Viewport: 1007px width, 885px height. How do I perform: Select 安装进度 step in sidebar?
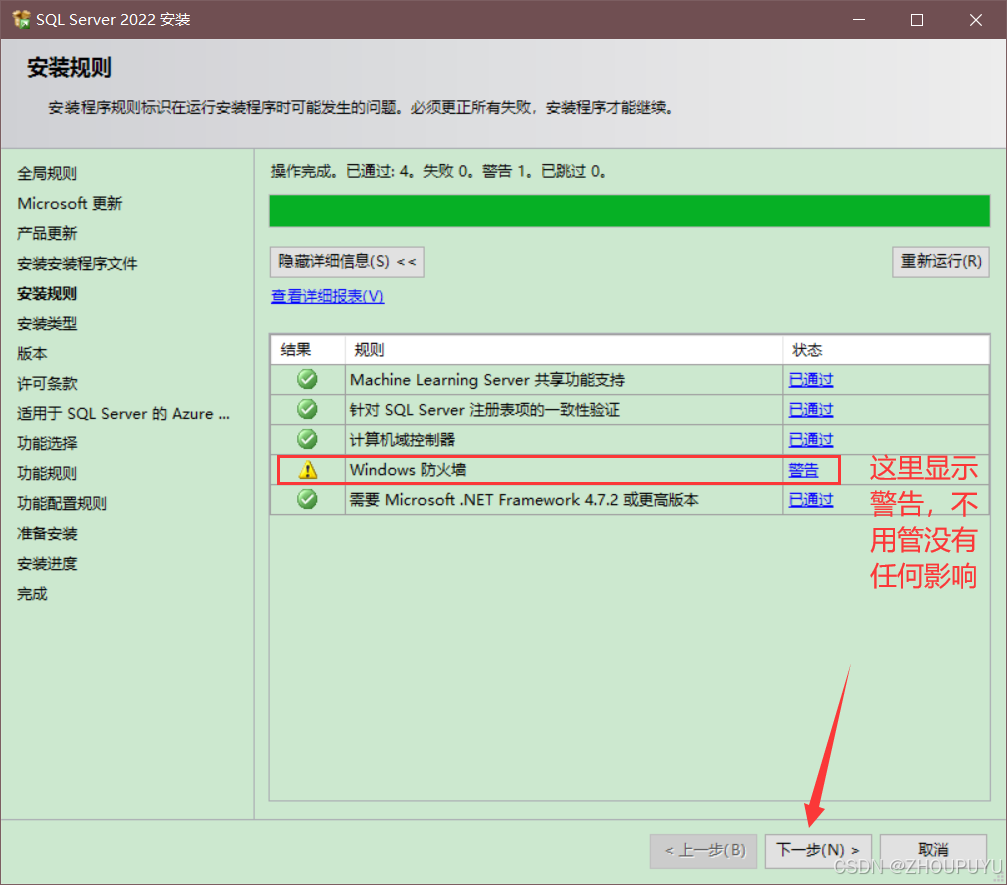click(x=47, y=564)
